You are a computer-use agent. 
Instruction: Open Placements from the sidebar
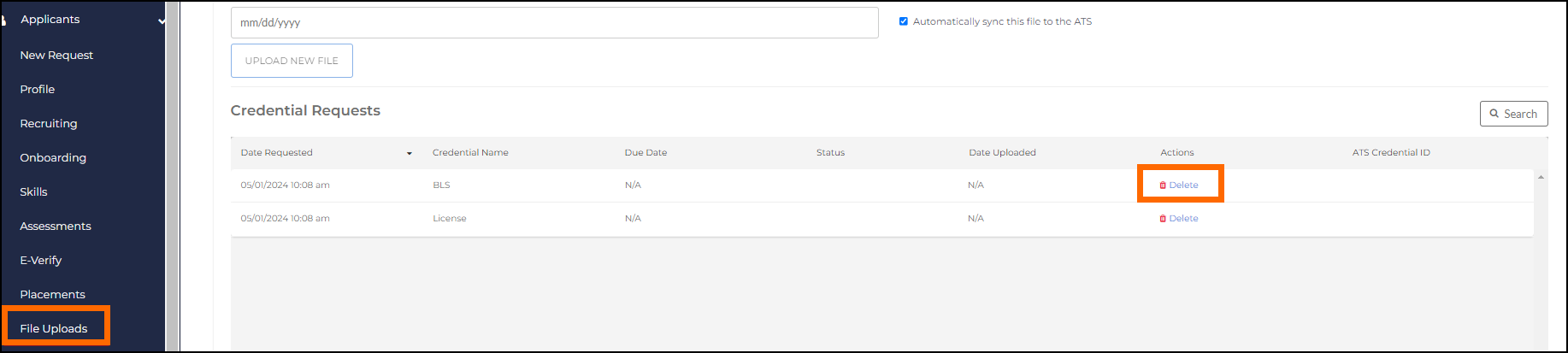click(x=53, y=294)
